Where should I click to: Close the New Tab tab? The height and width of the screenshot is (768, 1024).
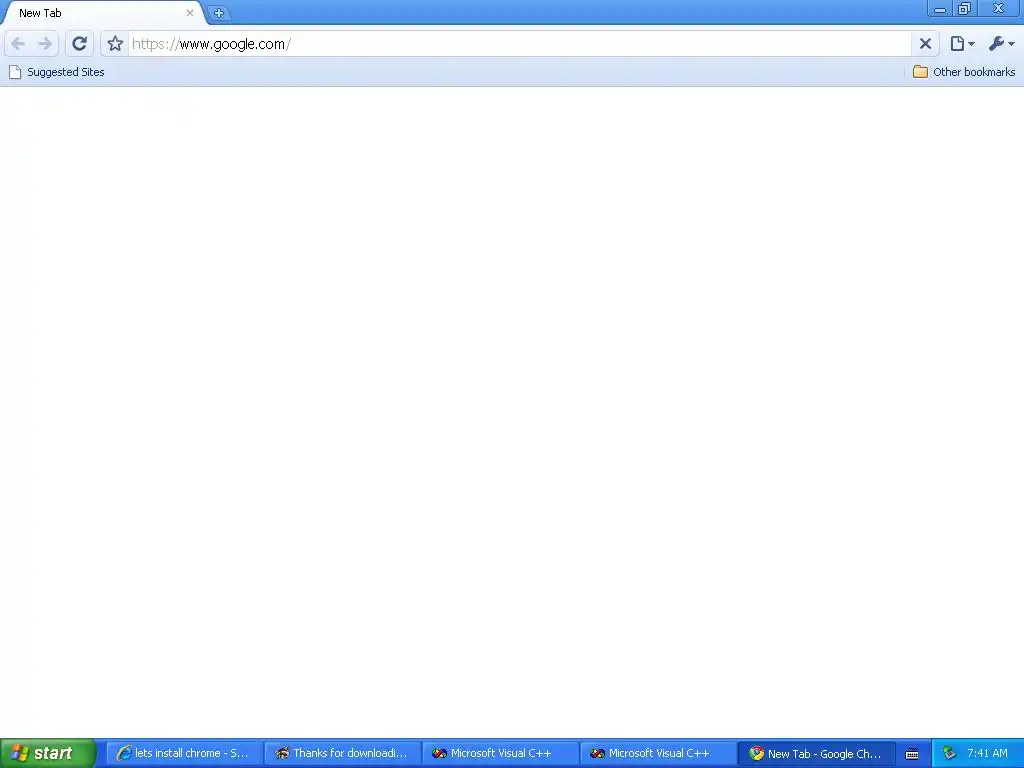(x=190, y=12)
